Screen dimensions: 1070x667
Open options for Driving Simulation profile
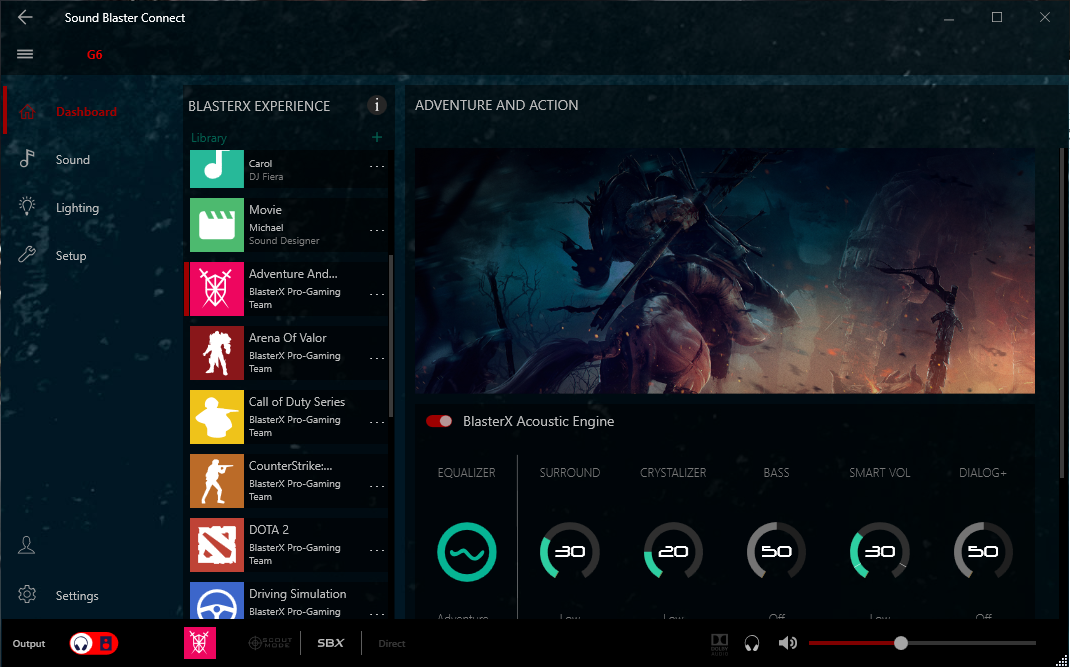click(x=377, y=612)
